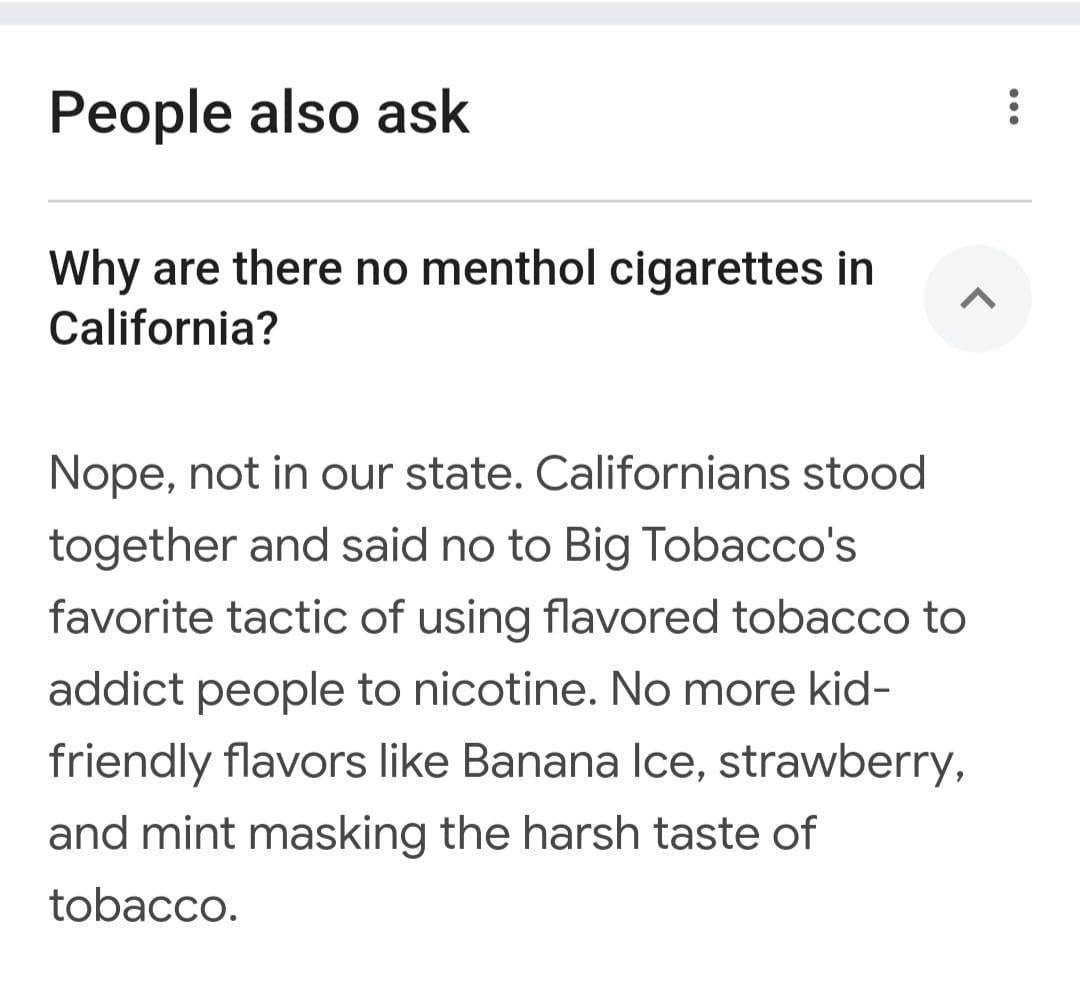Click the answer line starting 'Nope, not in our state'
Viewport: 1080px width, 987px height.
[487, 474]
